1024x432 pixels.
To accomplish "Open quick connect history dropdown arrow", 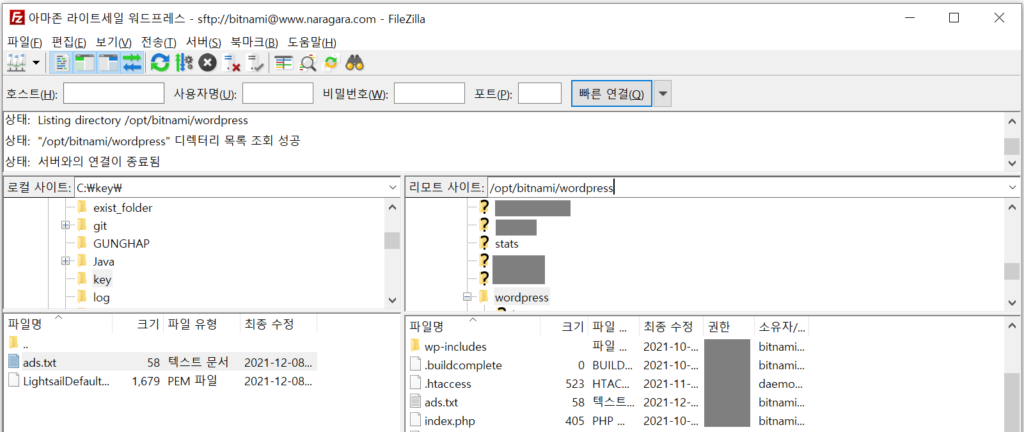I will pyautogui.click(x=663, y=94).
